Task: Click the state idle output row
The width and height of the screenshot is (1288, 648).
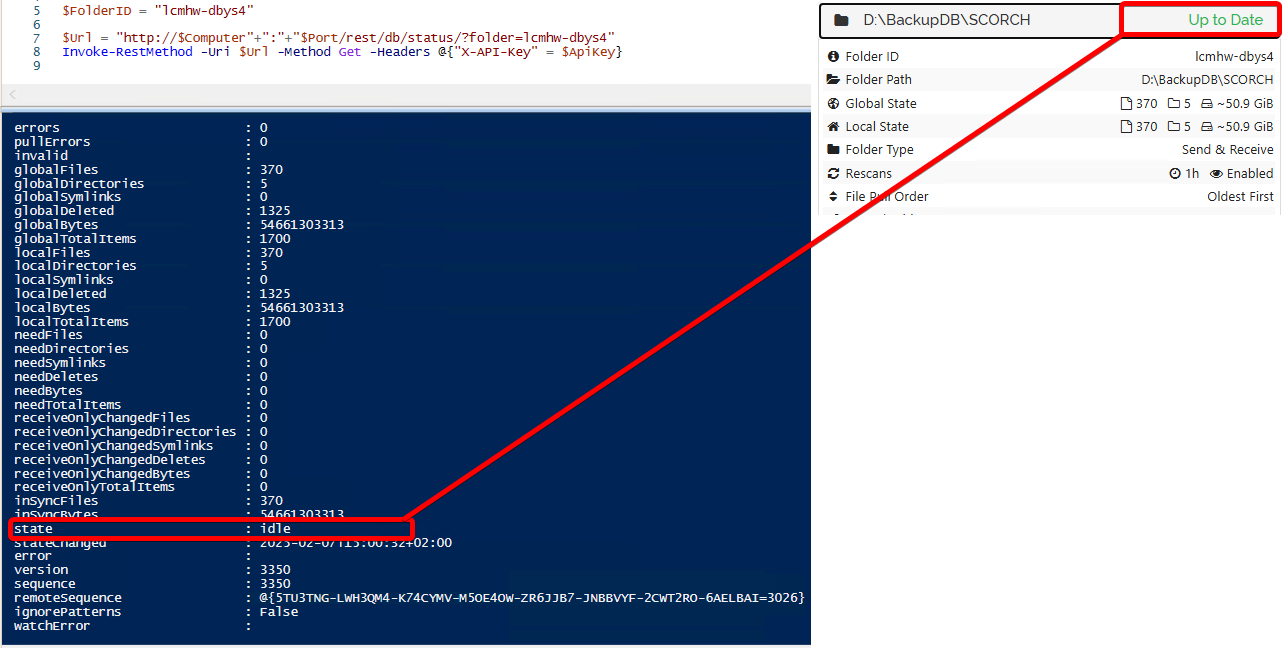Action: tap(152, 529)
